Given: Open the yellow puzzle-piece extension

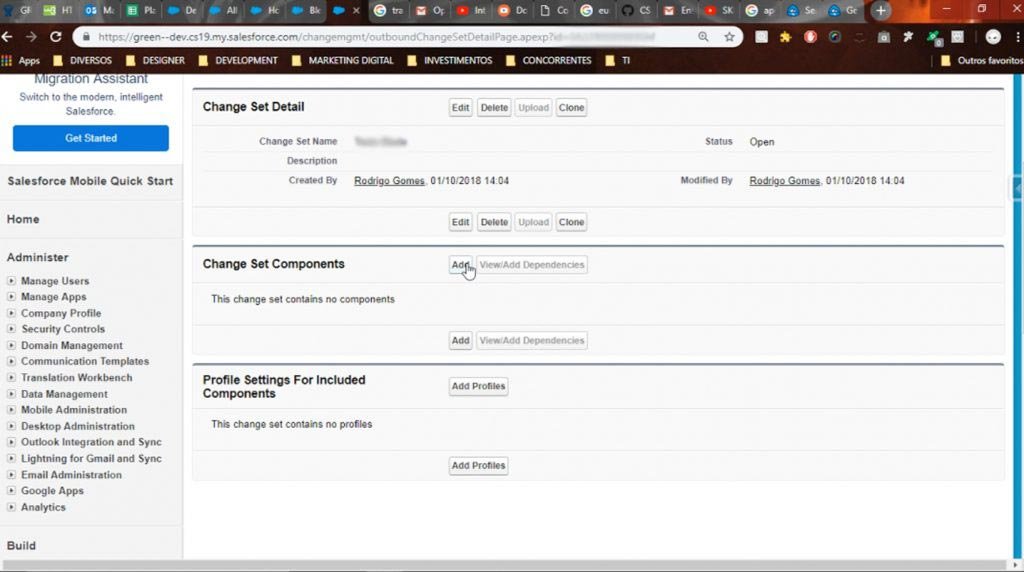Looking at the screenshot, I should click(786, 37).
